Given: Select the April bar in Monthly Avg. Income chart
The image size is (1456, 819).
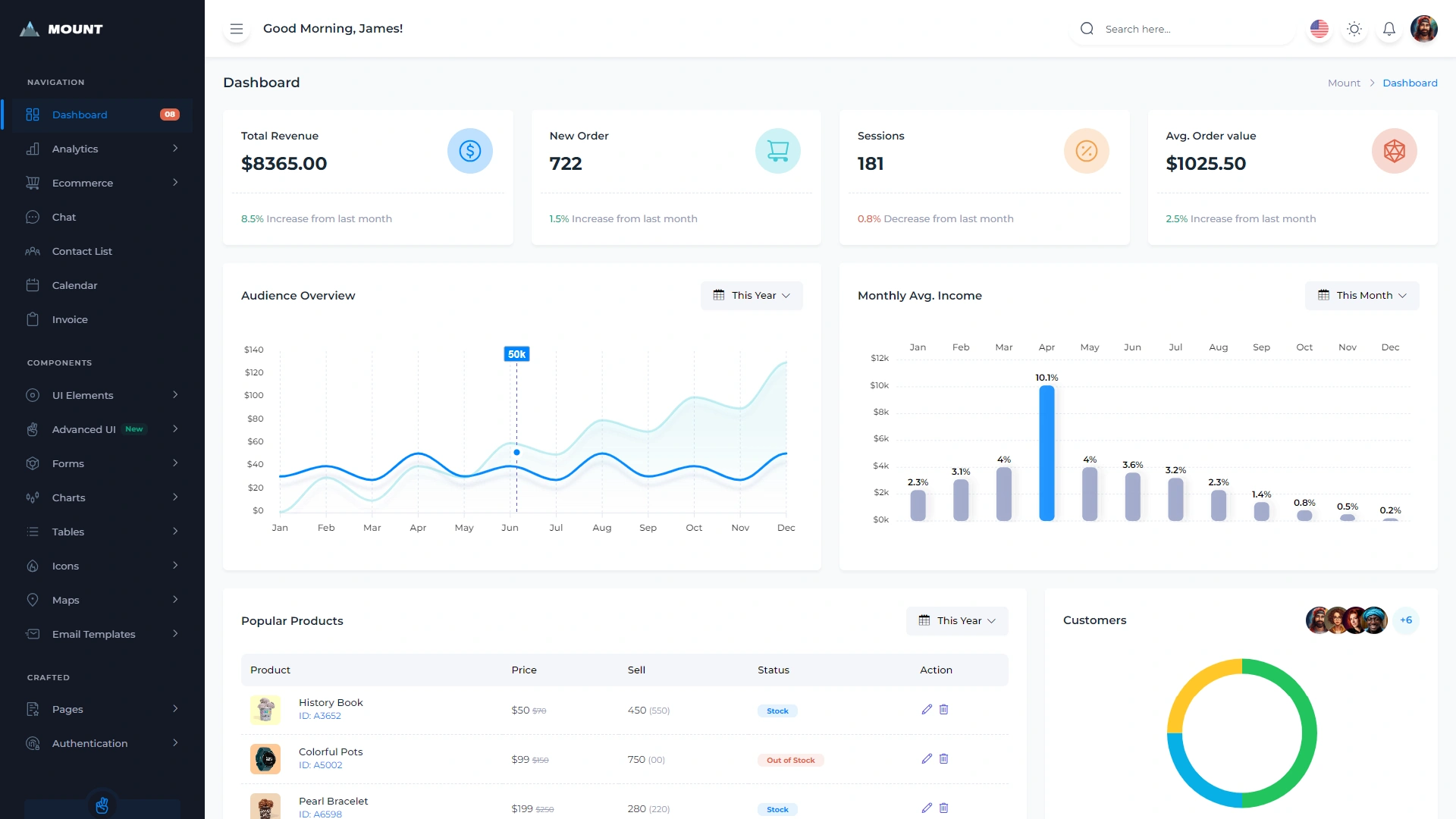Looking at the screenshot, I should (x=1047, y=453).
